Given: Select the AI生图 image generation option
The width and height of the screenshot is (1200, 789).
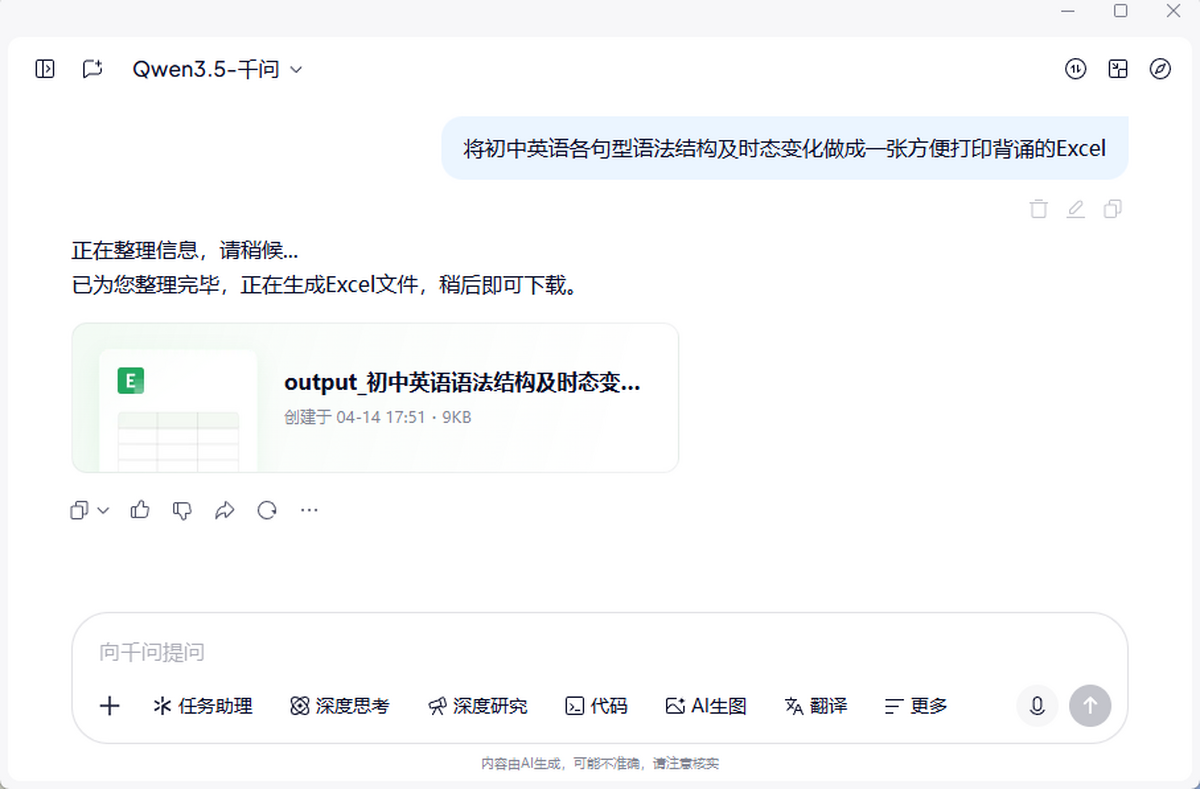Looking at the screenshot, I should 706,706.
